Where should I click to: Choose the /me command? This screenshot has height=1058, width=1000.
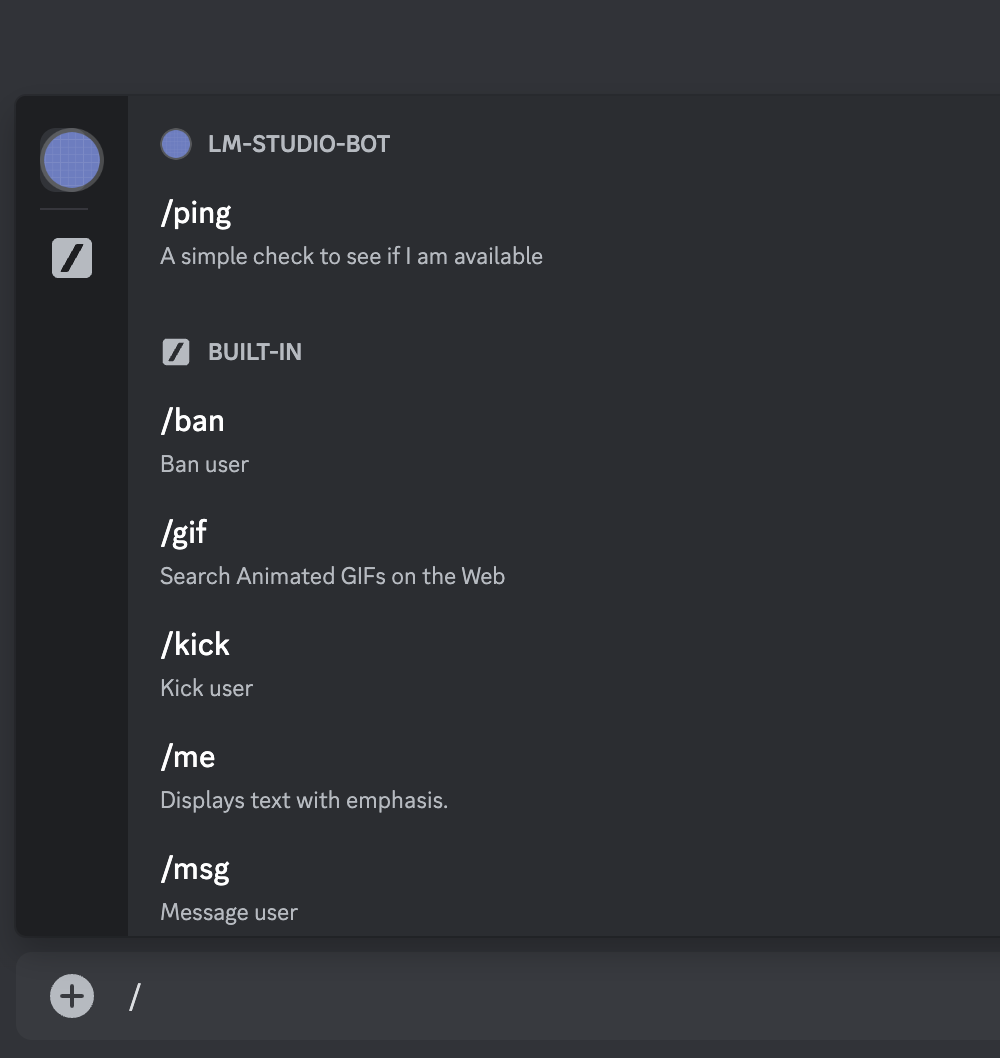187,756
